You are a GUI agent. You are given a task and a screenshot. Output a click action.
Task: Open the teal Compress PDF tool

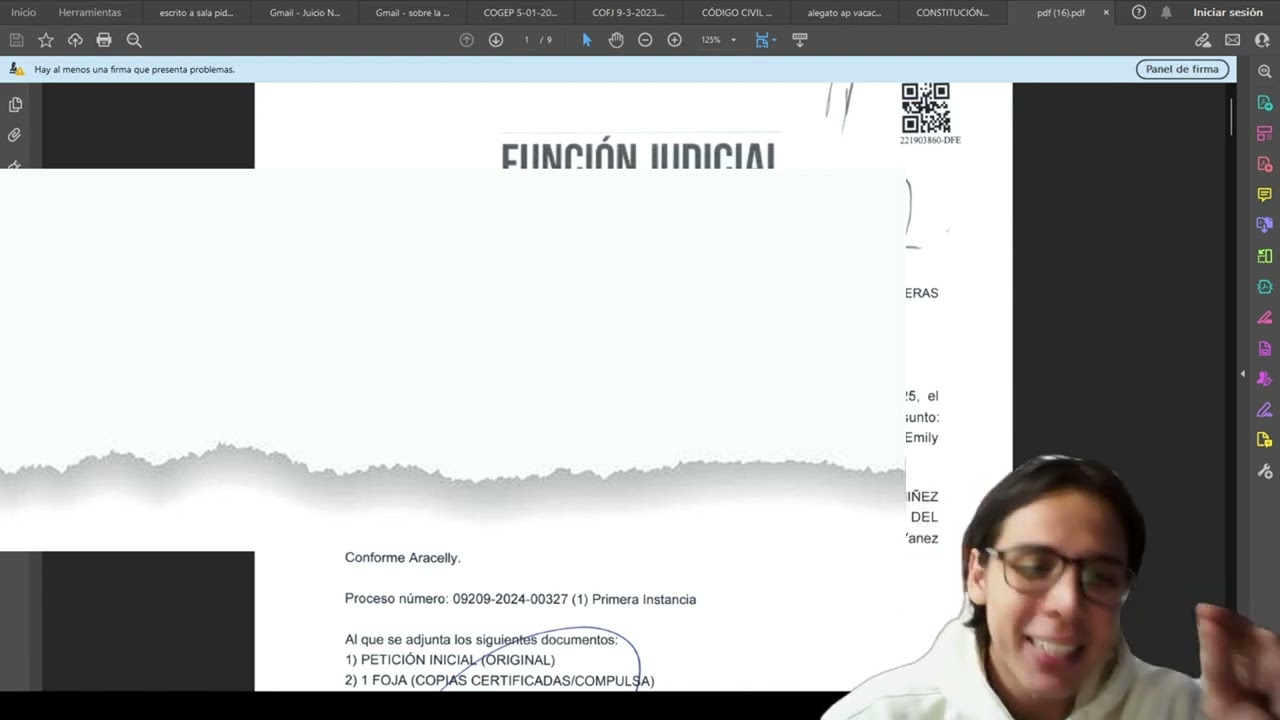(1265, 287)
